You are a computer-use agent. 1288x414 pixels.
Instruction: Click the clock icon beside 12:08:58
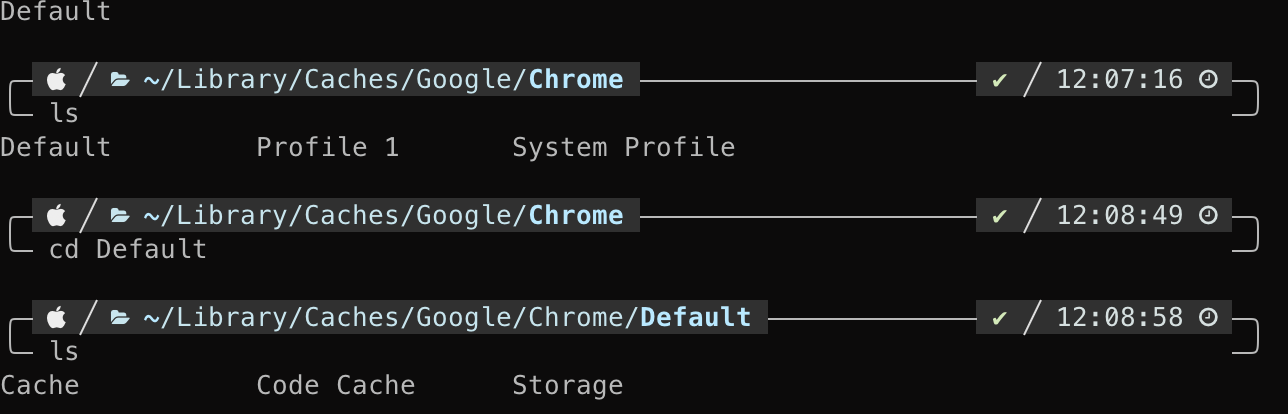[x=1208, y=318]
